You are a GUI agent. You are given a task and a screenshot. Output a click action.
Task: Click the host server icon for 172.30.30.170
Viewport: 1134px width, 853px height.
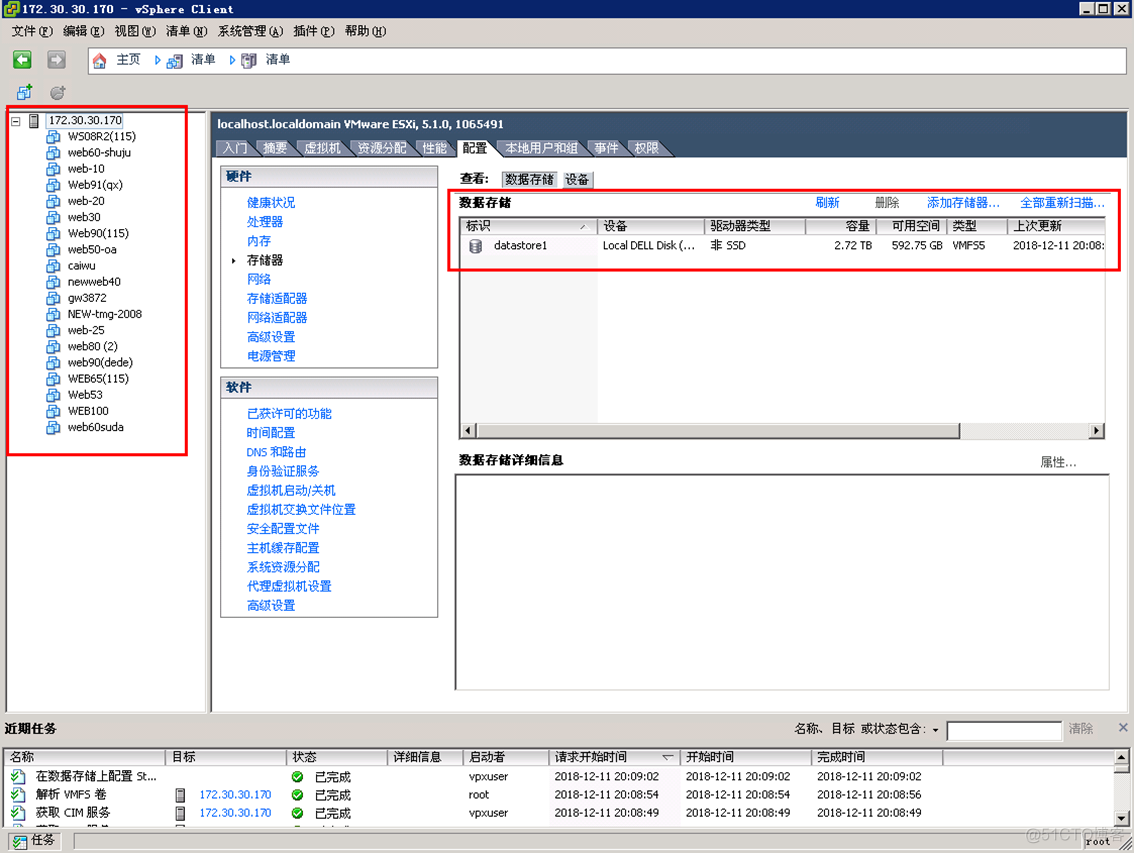tap(33, 121)
